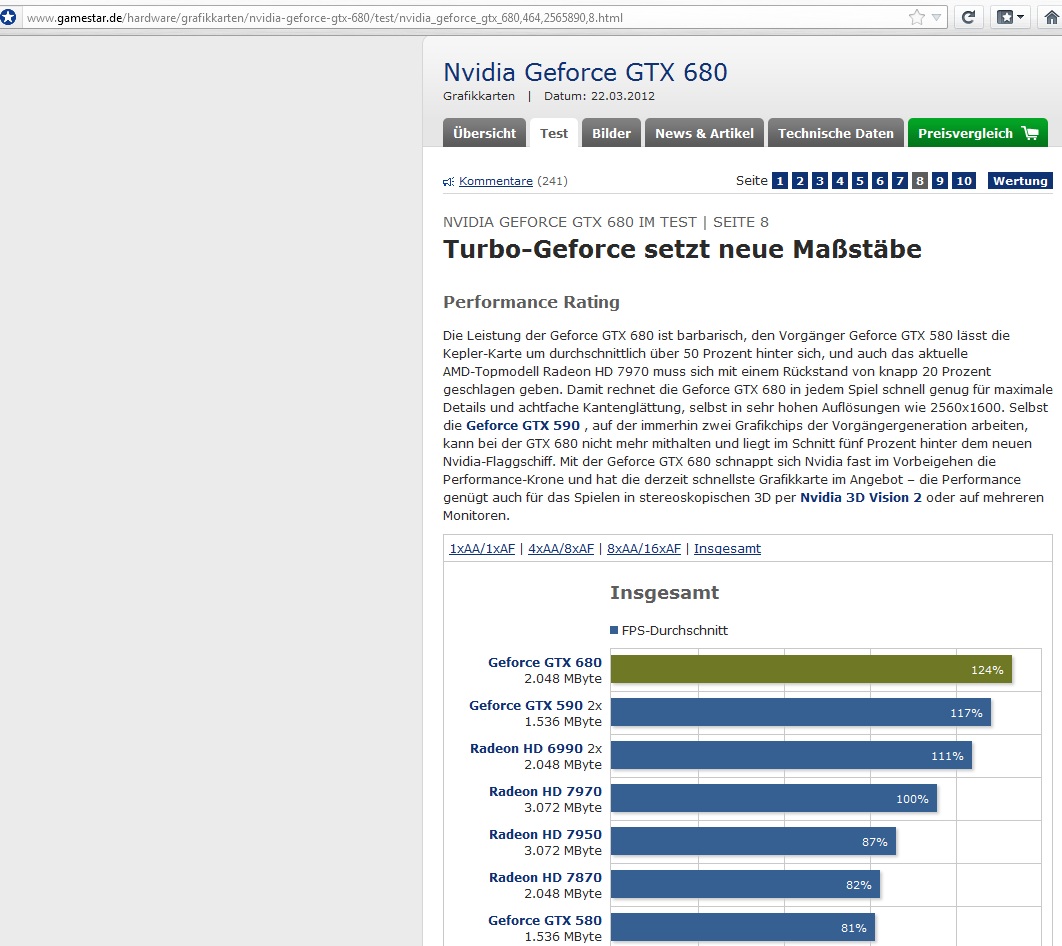Open the Kommentare link
This screenshot has height=946, width=1062.
[x=496, y=181]
